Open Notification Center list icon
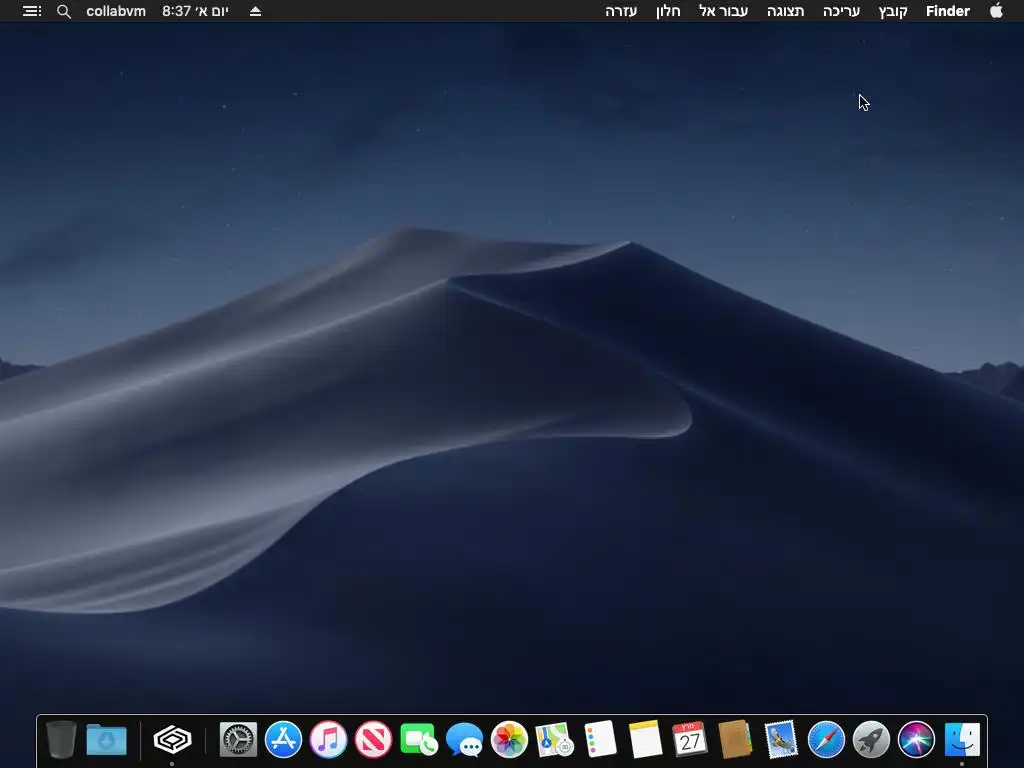 pos(32,11)
